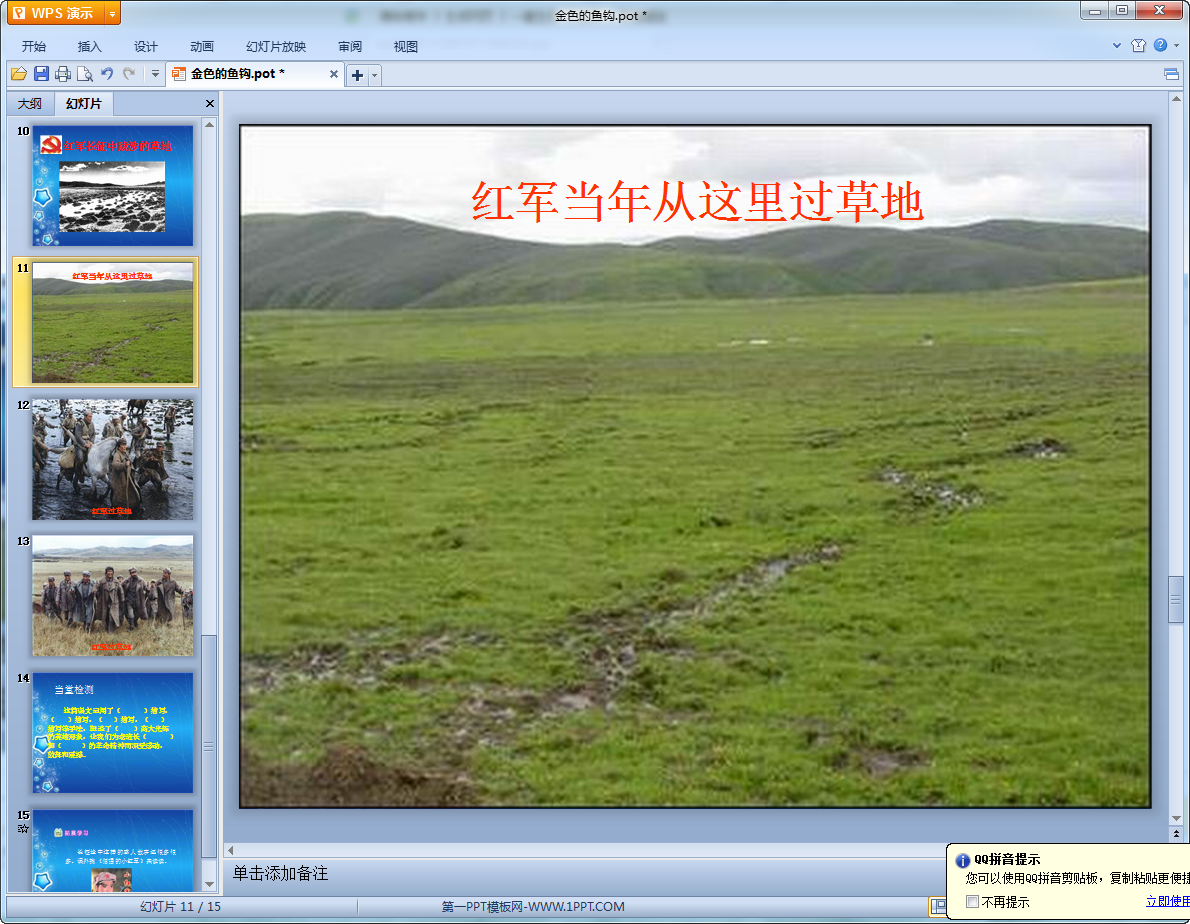Image resolution: width=1190 pixels, height=924 pixels.
Task: Click the Print icon
Action: (x=63, y=74)
